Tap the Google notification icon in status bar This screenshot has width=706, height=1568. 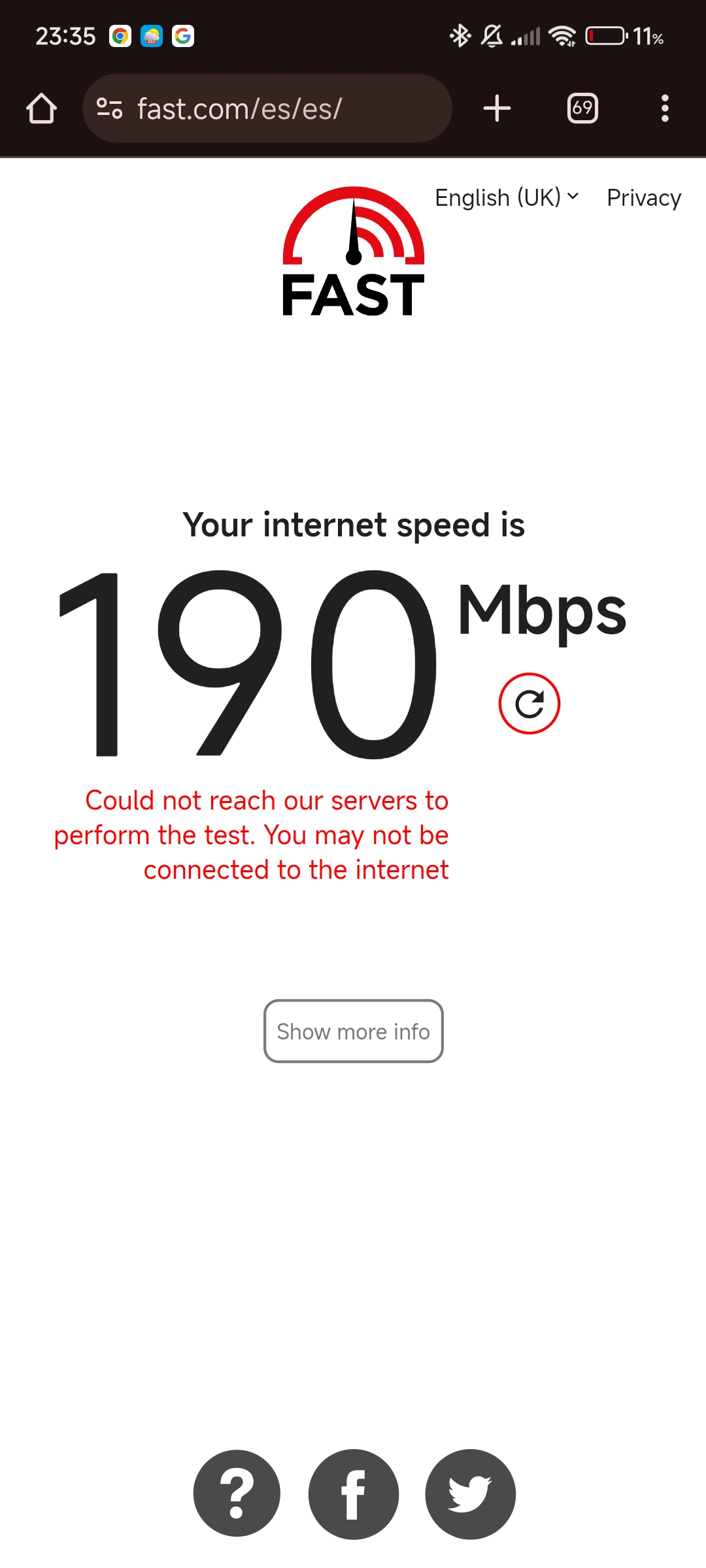(183, 36)
